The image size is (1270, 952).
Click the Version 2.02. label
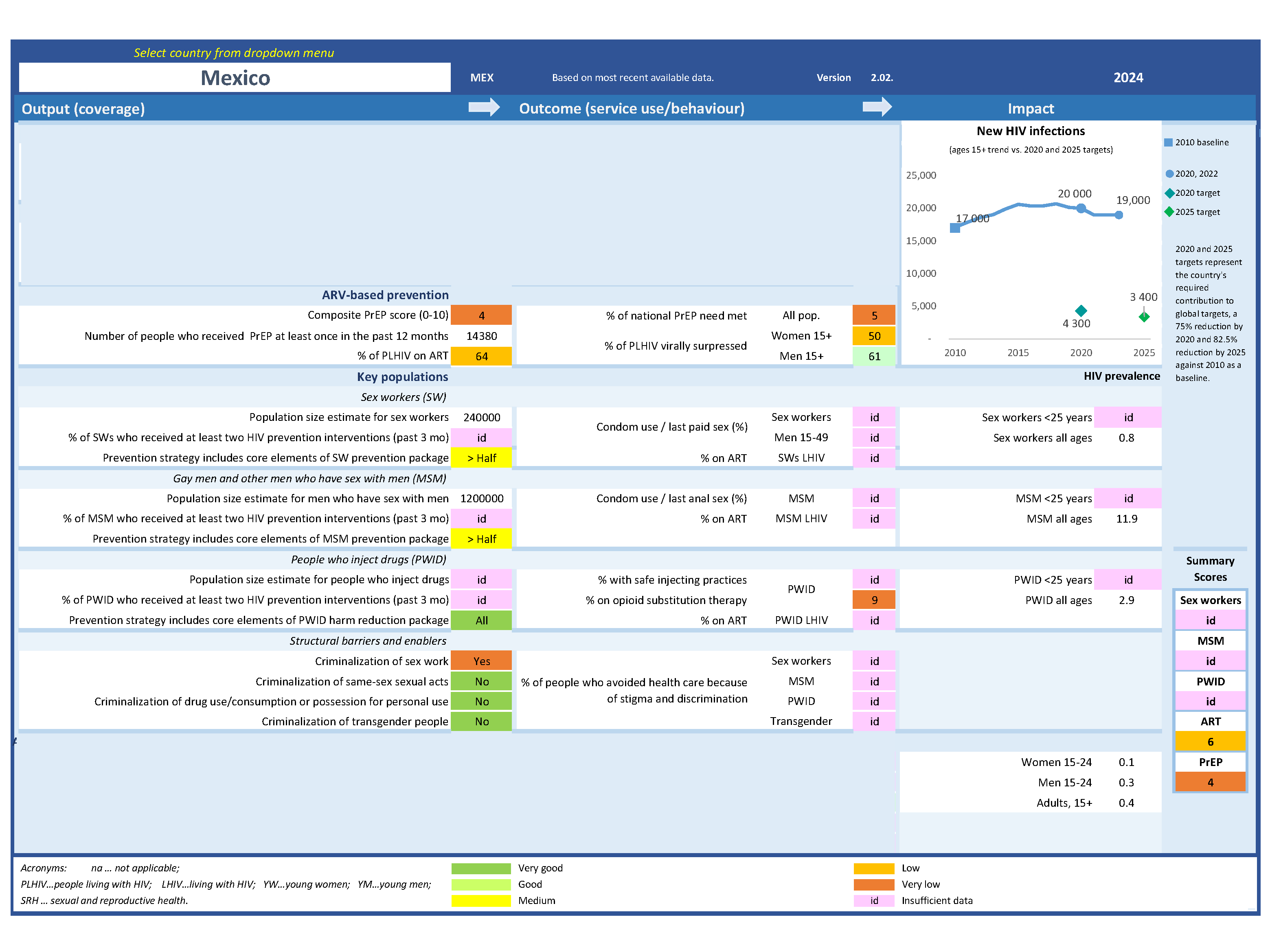click(x=854, y=77)
